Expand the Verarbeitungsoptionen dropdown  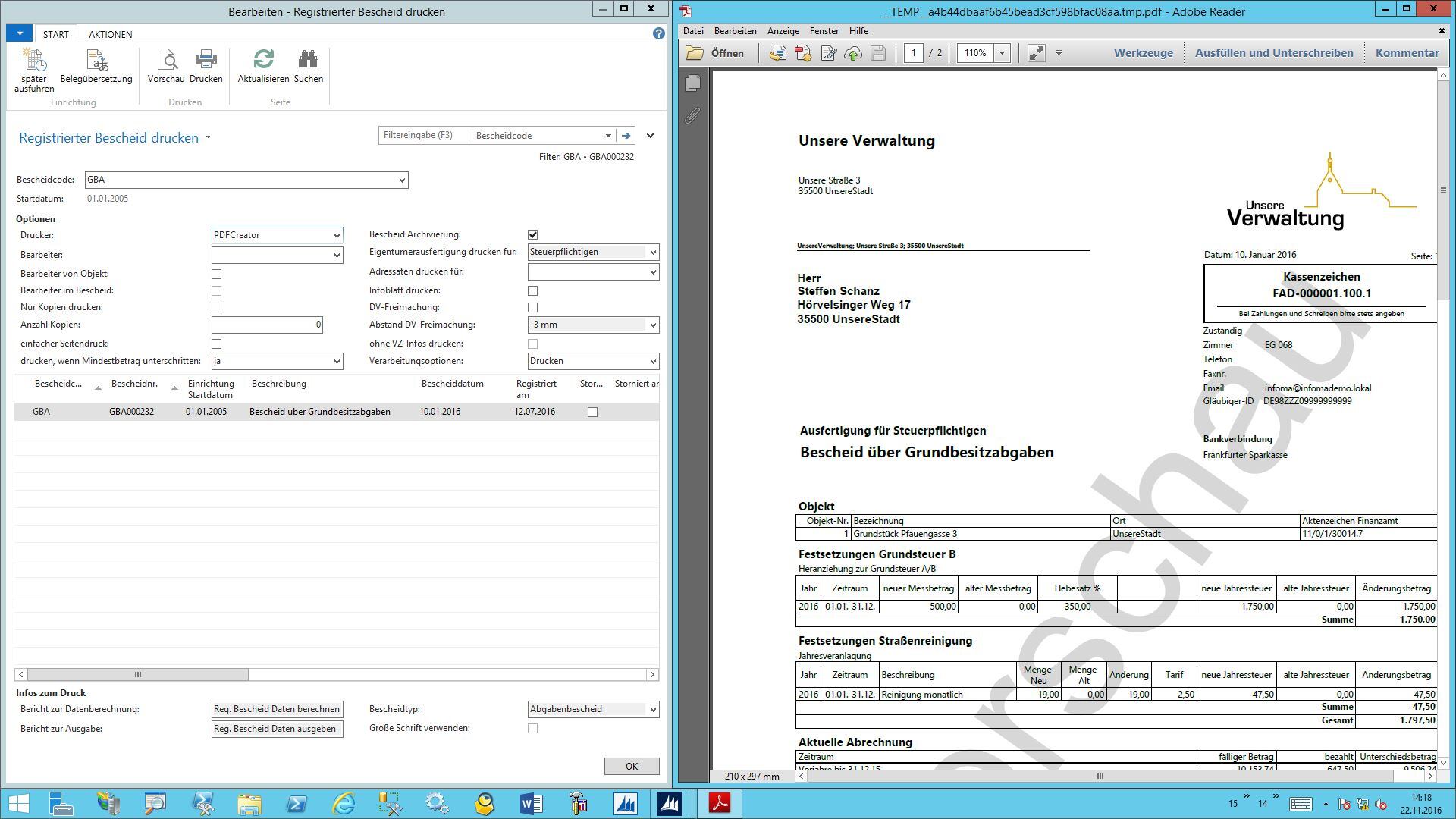point(652,362)
